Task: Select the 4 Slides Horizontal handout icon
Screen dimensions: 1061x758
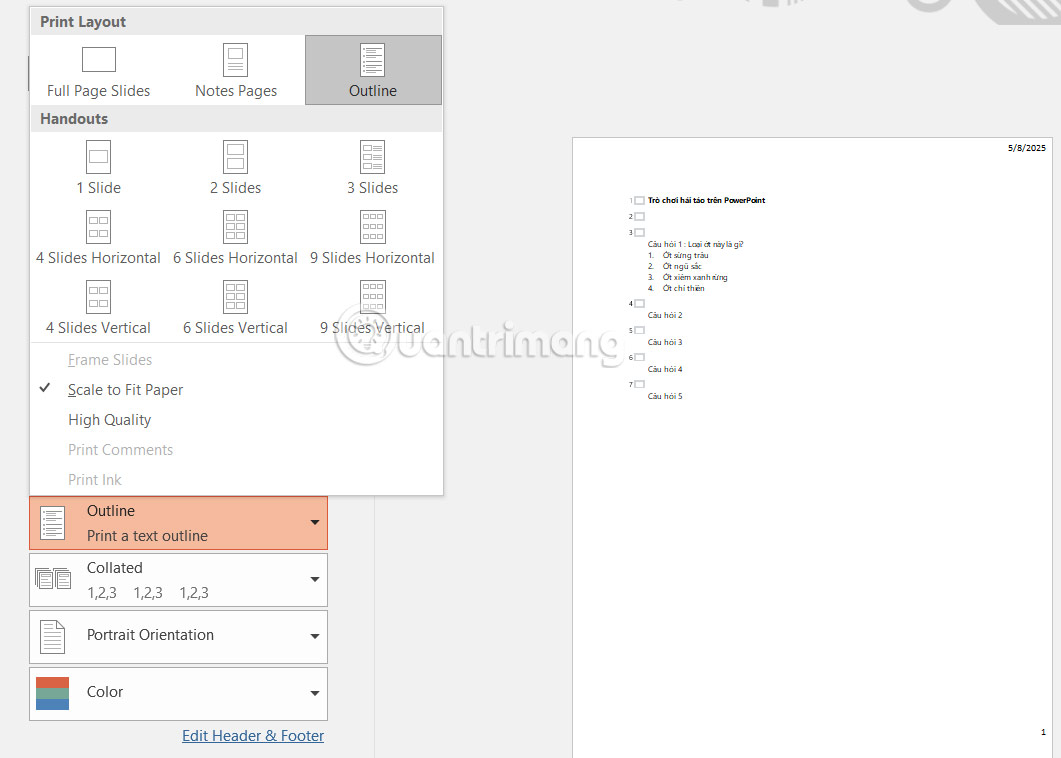Action: [x=98, y=227]
